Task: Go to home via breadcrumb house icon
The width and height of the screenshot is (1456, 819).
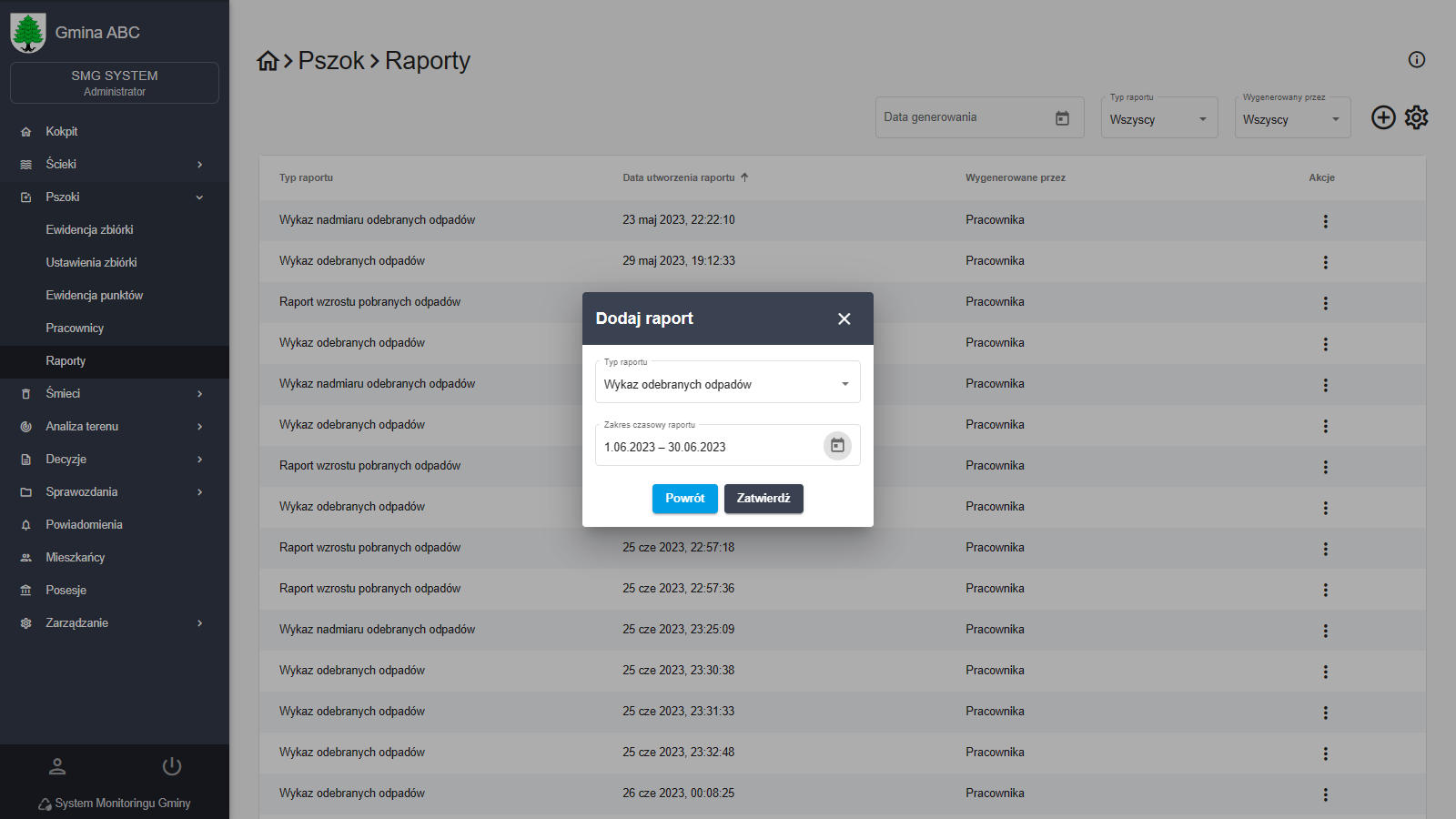Action: coord(268,61)
